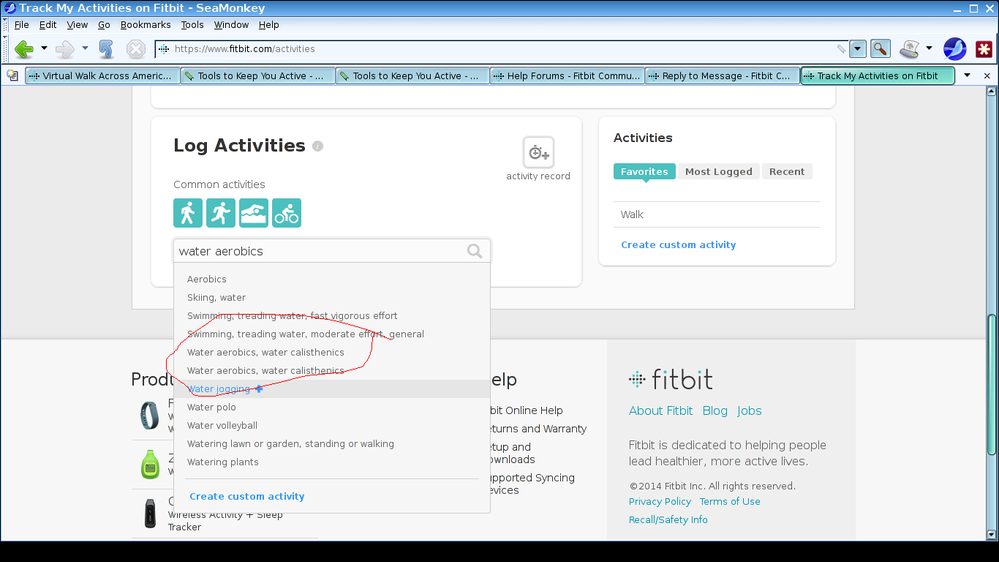
Task: Go back with the green Back arrow
Action: tap(24, 49)
